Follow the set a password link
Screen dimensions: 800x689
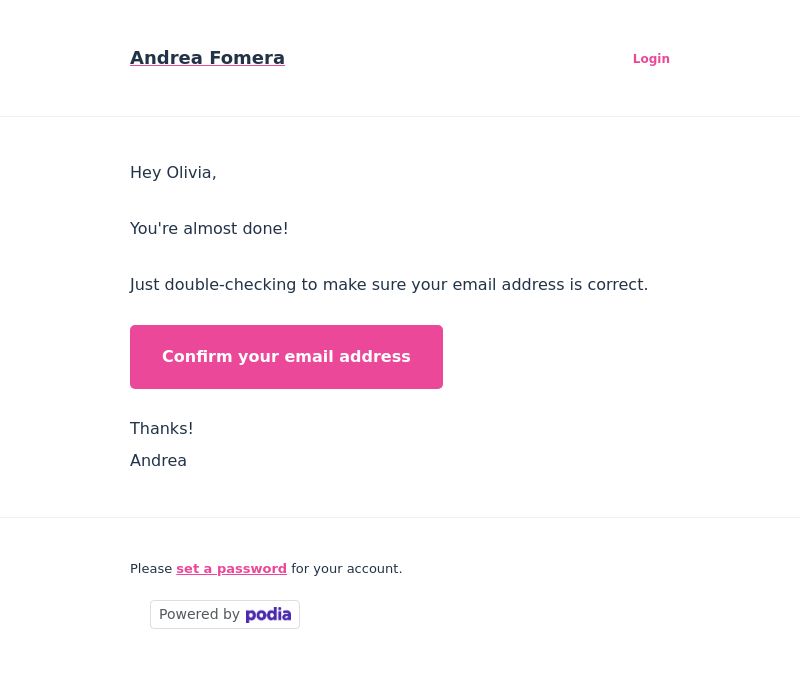(x=231, y=569)
